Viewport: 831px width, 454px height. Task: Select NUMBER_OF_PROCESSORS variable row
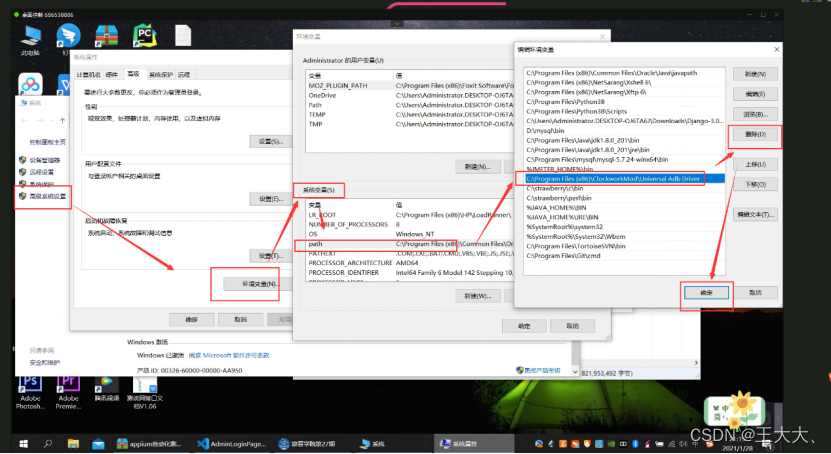coord(410,225)
